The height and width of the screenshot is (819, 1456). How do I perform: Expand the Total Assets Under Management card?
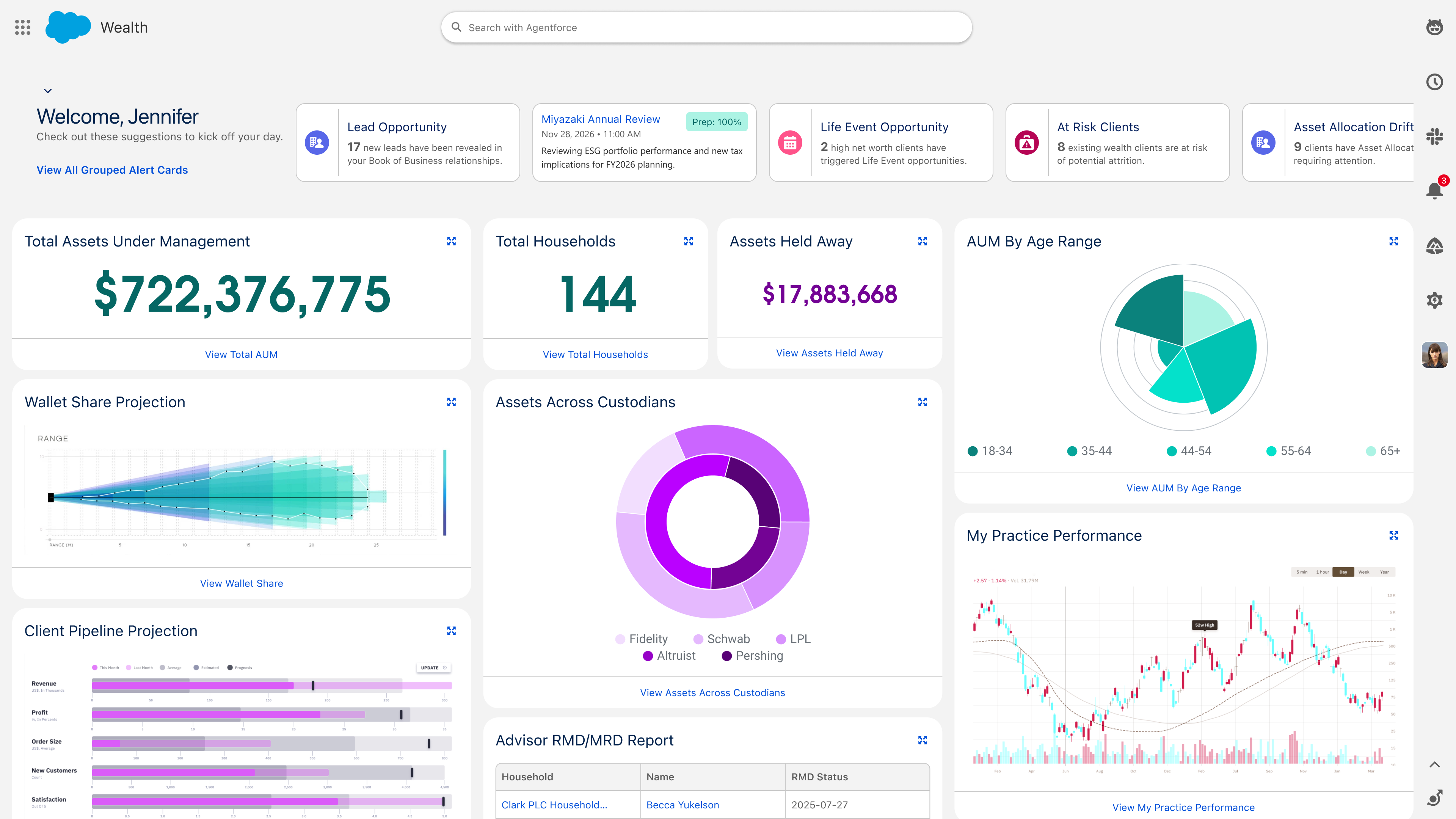coord(451,242)
